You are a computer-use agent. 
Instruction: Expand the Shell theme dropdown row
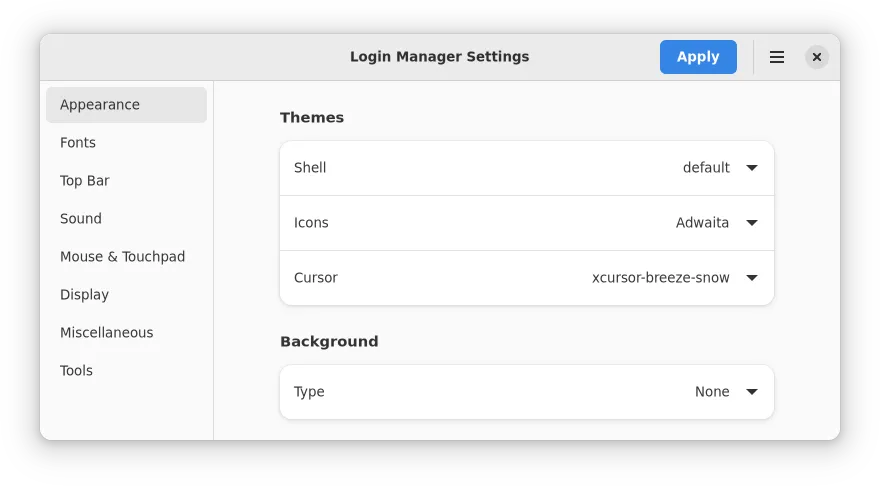click(526, 168)
